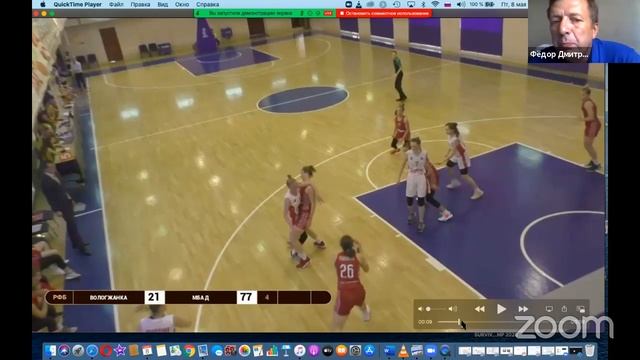Enable picture-in-picture in player controls
This screenshot has width=640, height=360.
(x=580, y=309)
